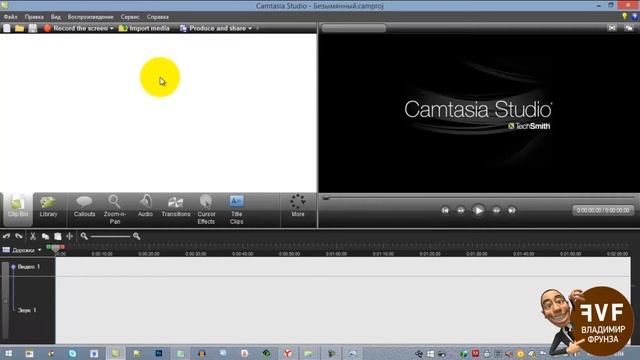
Task: Step forward one frame in preview
Action: tap(496, 210)
